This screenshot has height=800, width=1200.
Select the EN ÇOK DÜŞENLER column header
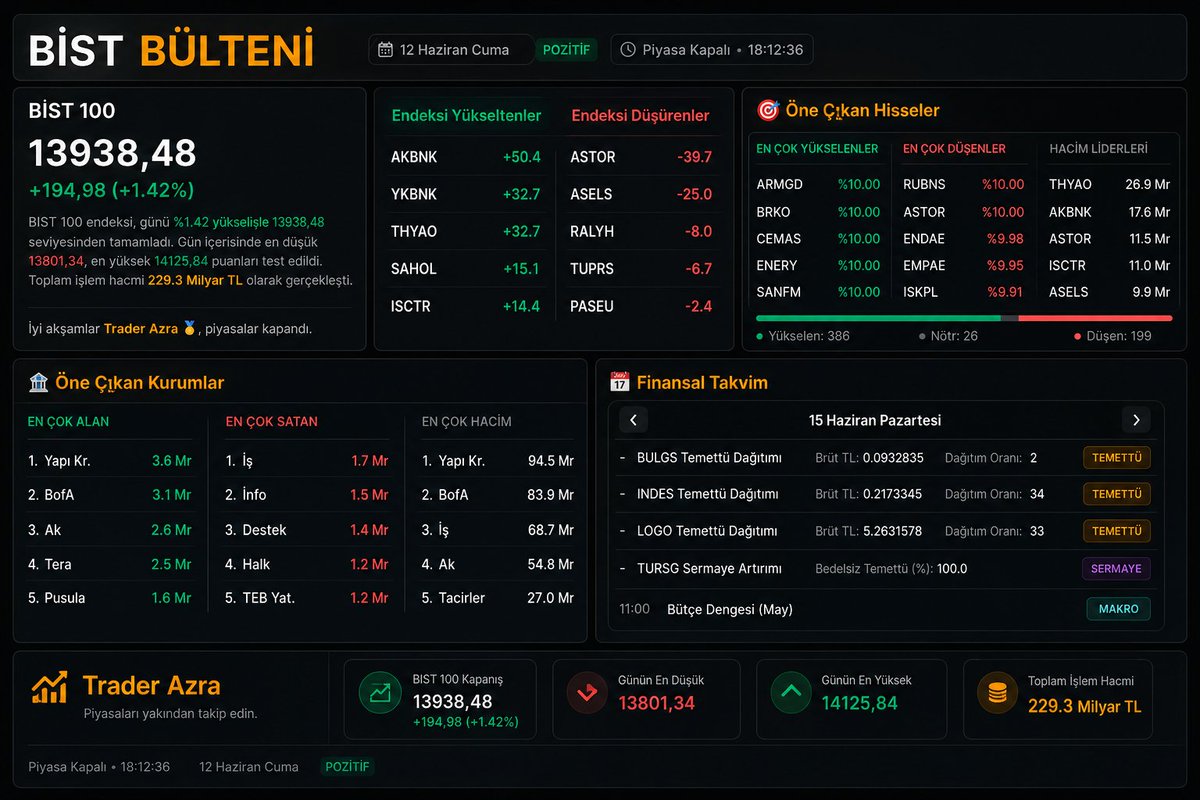(x=954, y=149)
